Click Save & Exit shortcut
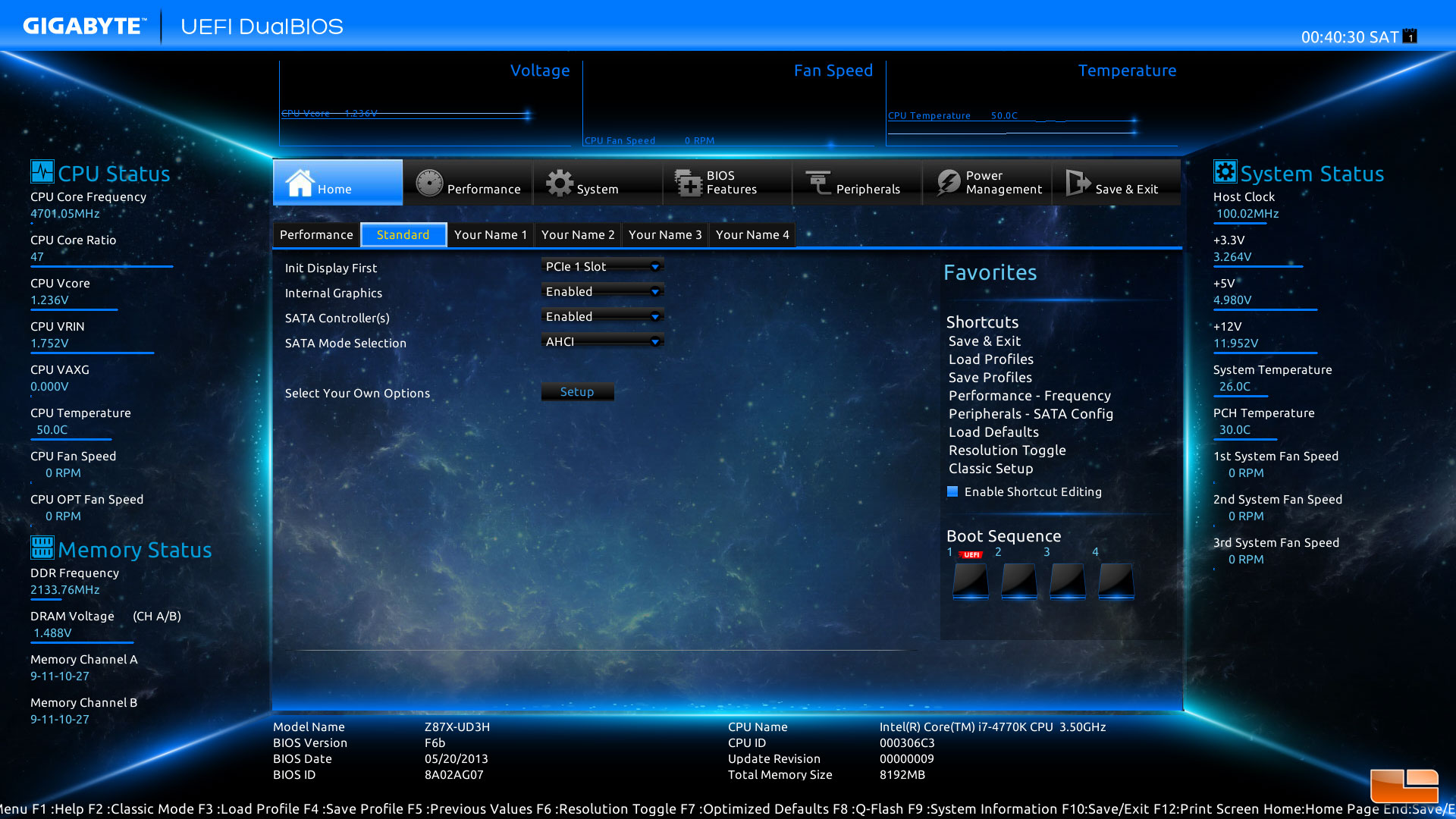 984,341
